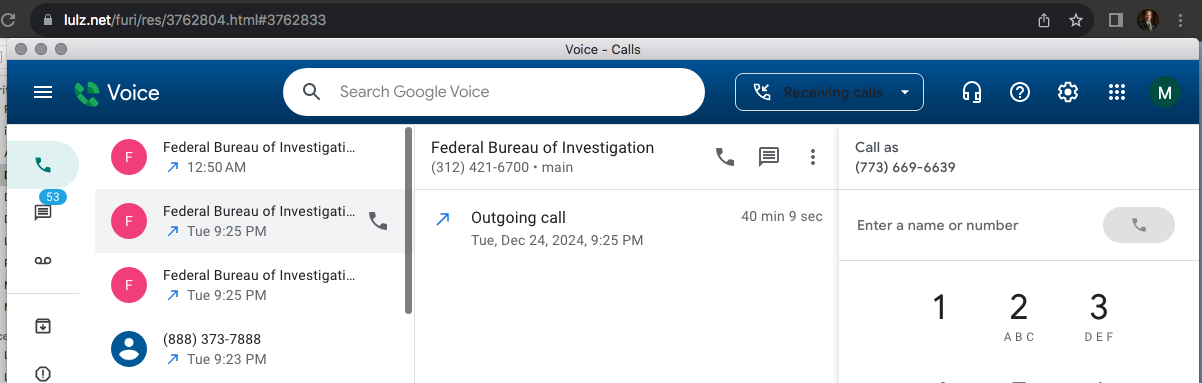
Task: Open the Calls tab in sidebar
Action: 43,165
